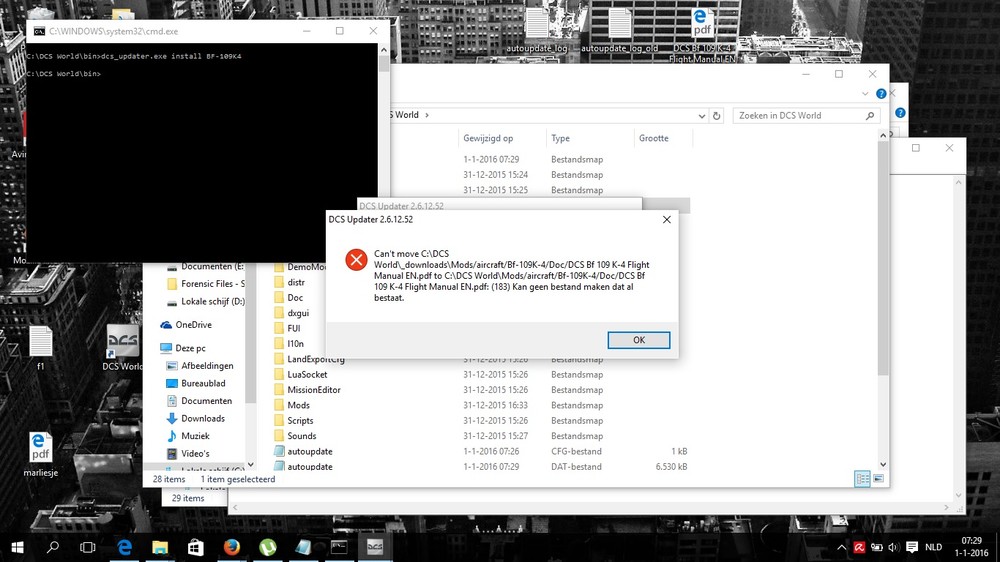1000x562 pixels.
Task: Select the autoupdate CFG-bestand file
Action: tap(482, 451)
